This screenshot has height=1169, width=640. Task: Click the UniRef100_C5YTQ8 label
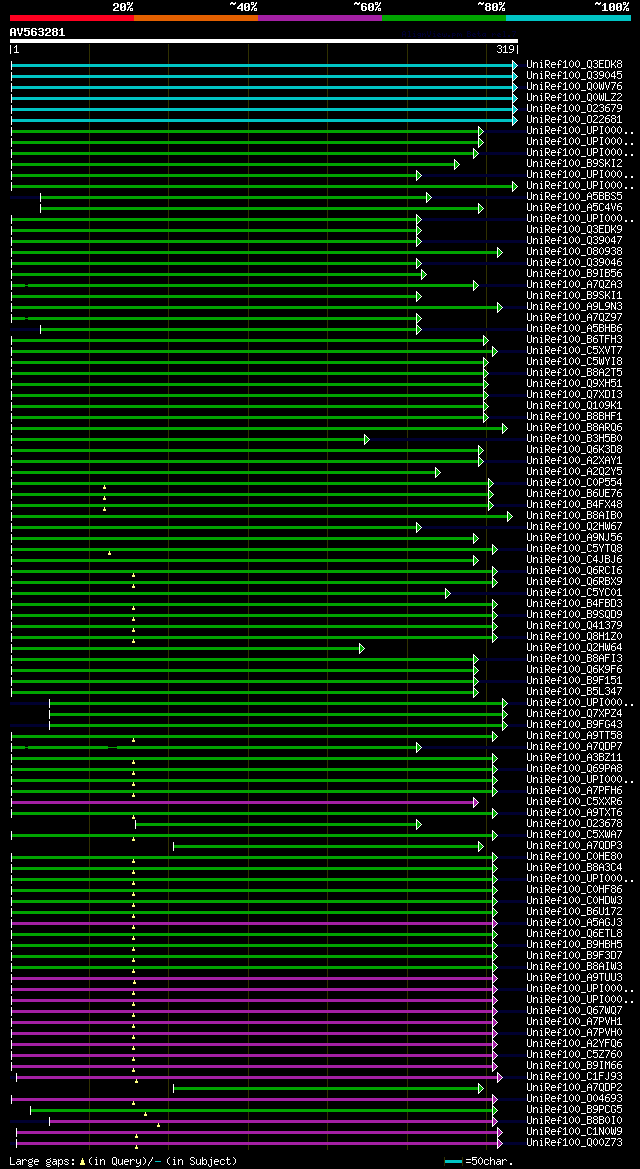pos(574,549)
